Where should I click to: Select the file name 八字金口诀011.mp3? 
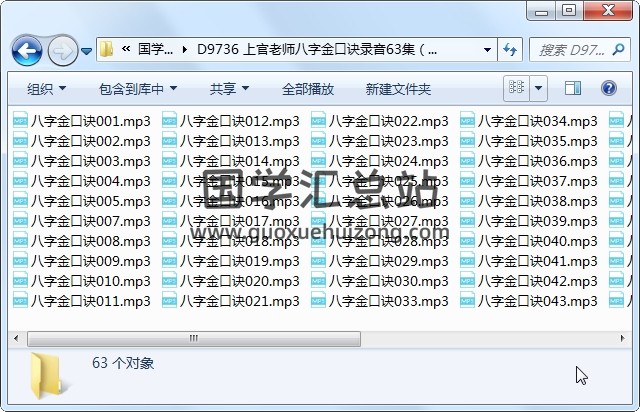point(91,301)
